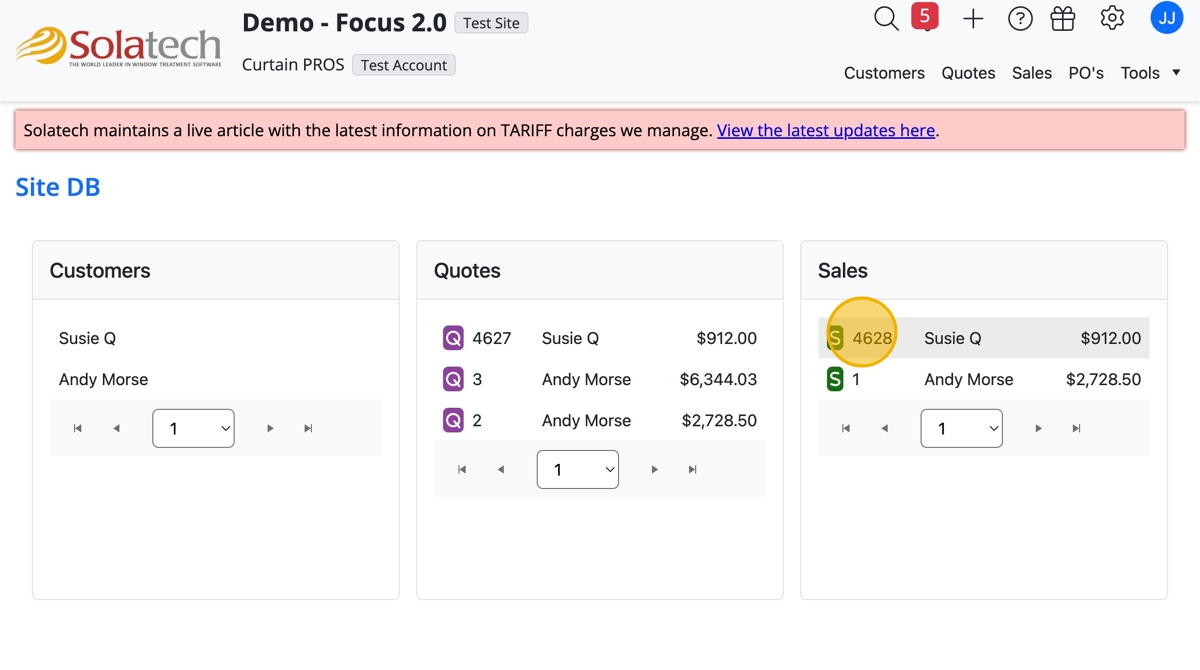Follow the 'View the latest updates here' link
Viewport: 1200px width, 670px height.
coord(826,130)
